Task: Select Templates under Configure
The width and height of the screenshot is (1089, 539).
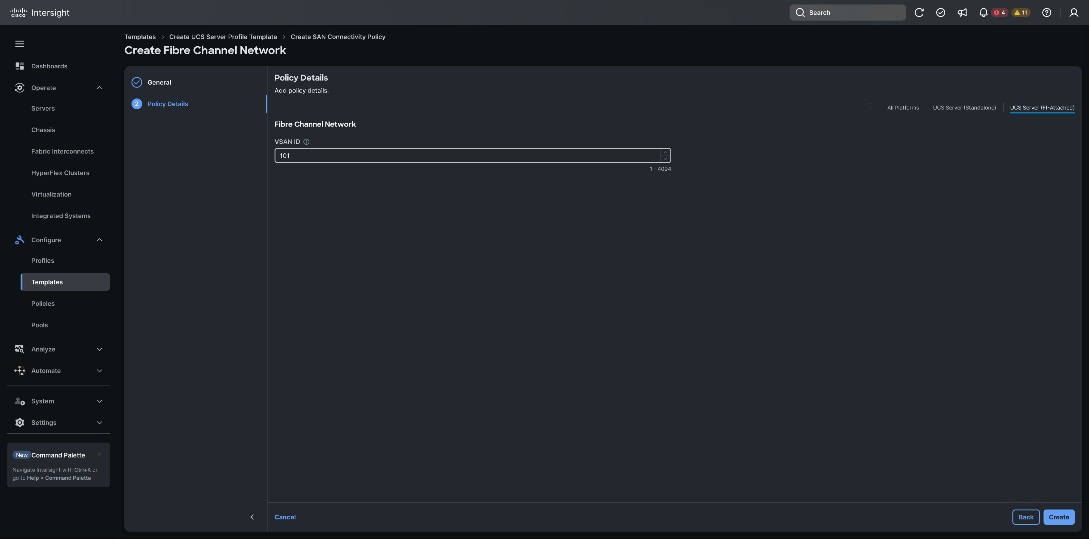Action: point(65,282)
